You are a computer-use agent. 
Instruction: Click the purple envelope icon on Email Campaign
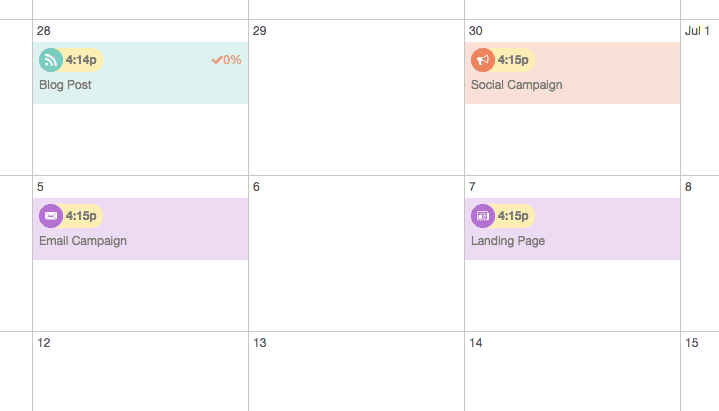click(x=51, y=216)
